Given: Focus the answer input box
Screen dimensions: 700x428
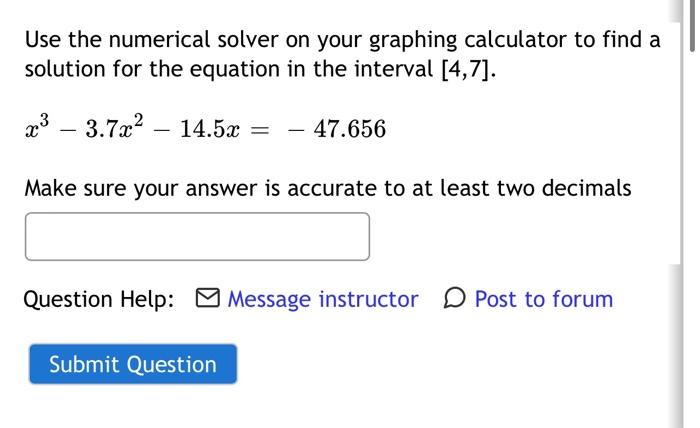Looking at the screenshot, I should pos(197,237).
